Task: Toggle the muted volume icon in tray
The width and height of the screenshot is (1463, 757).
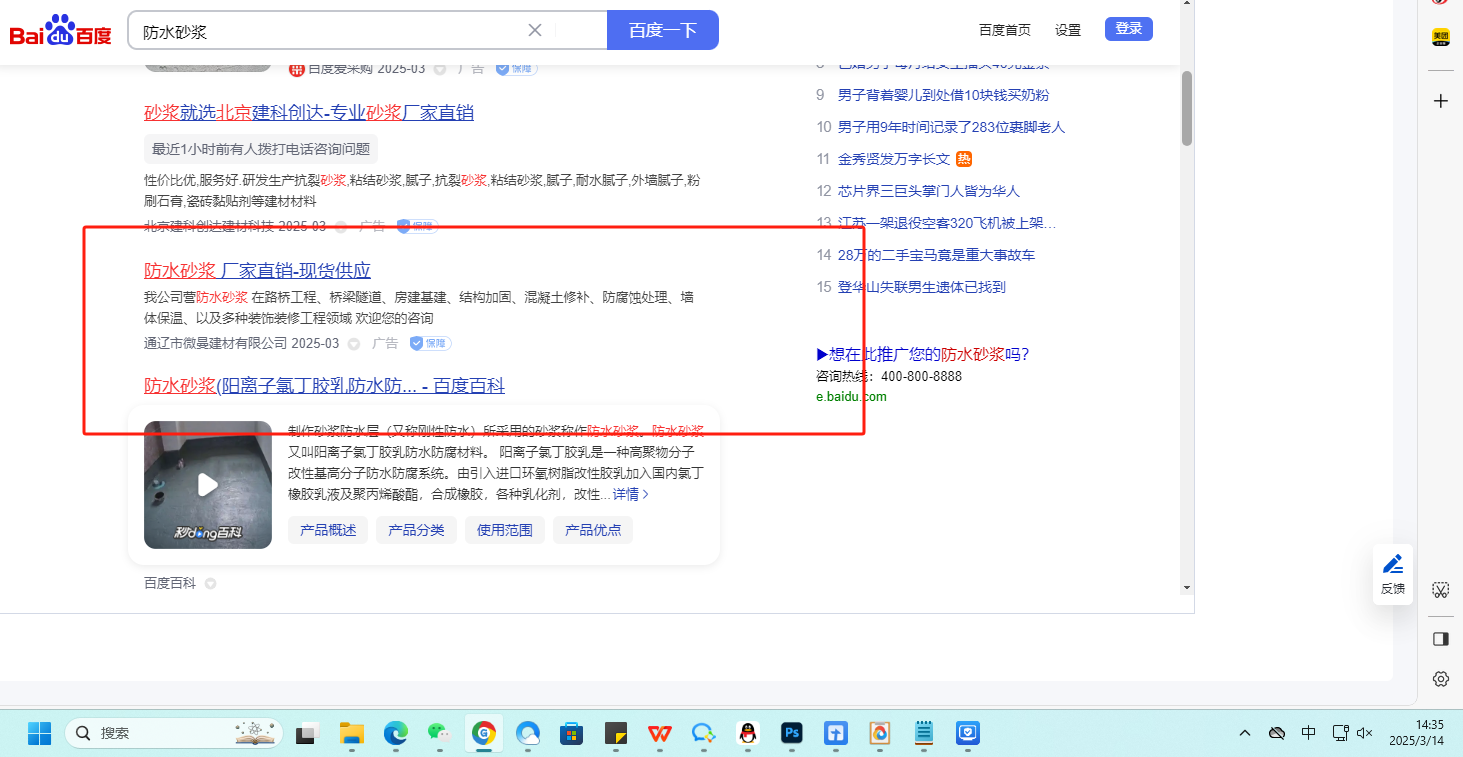Action: click(x=1365, y=733)
